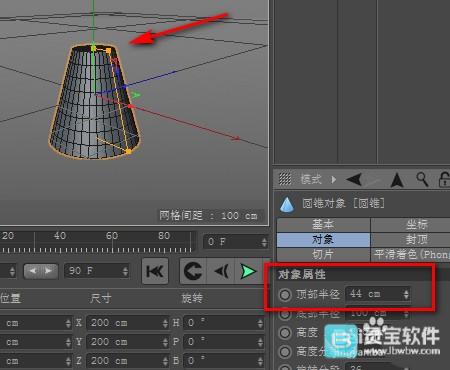Click the record/loop C-shaped playback button

[193, 271]
